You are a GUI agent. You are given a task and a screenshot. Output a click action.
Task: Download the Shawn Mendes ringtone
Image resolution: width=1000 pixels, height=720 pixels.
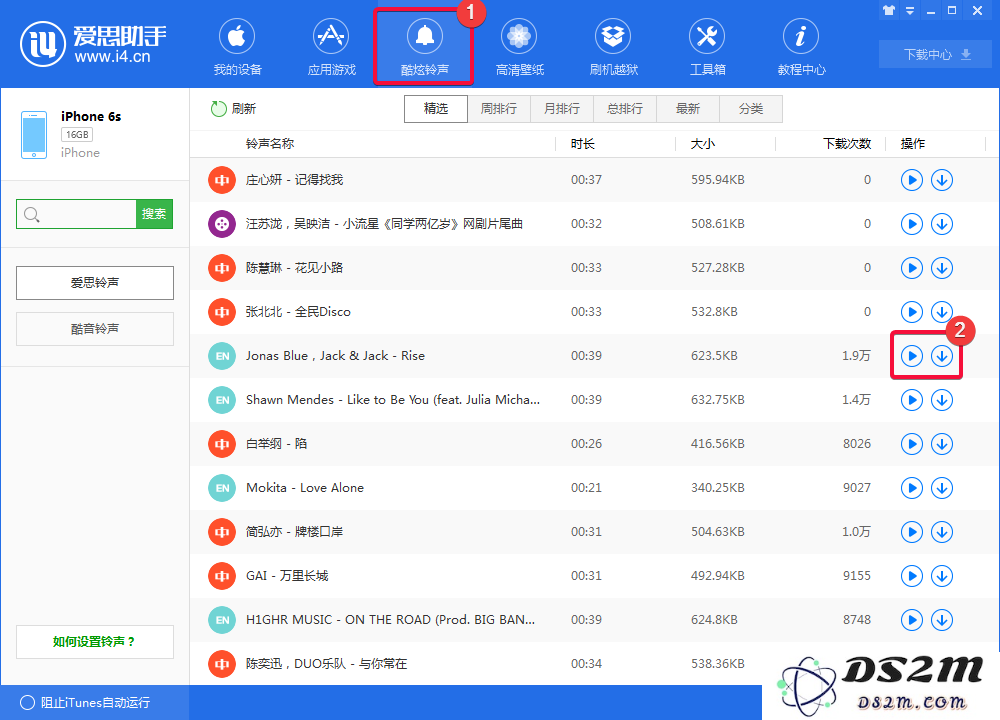[942, 400]
